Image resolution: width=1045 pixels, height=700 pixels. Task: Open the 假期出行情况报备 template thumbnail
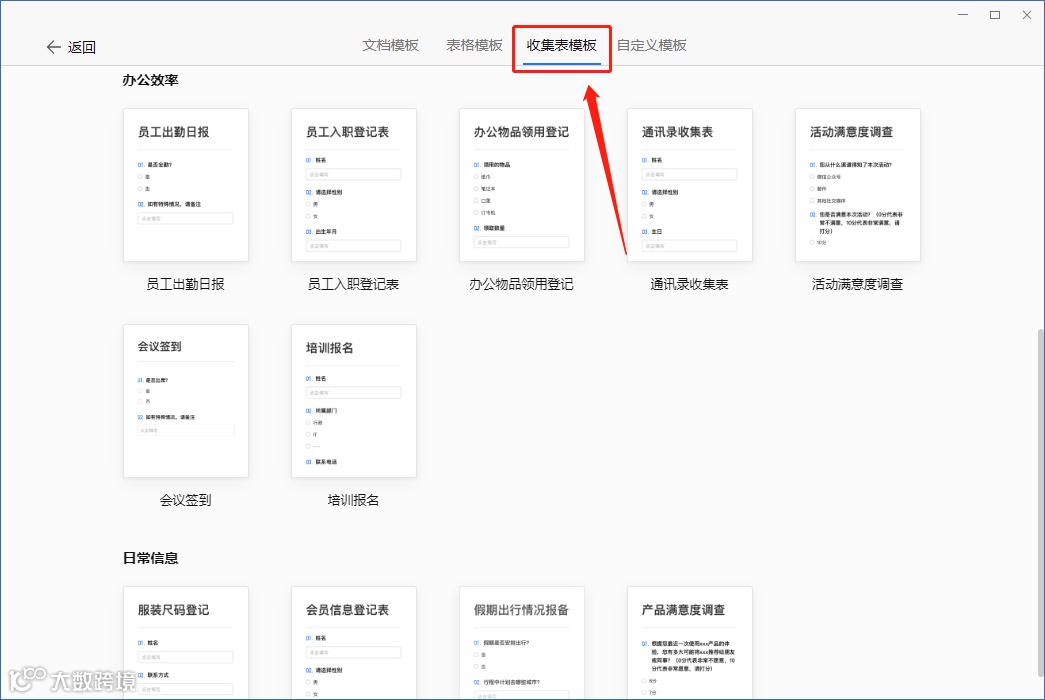[522, 643]
